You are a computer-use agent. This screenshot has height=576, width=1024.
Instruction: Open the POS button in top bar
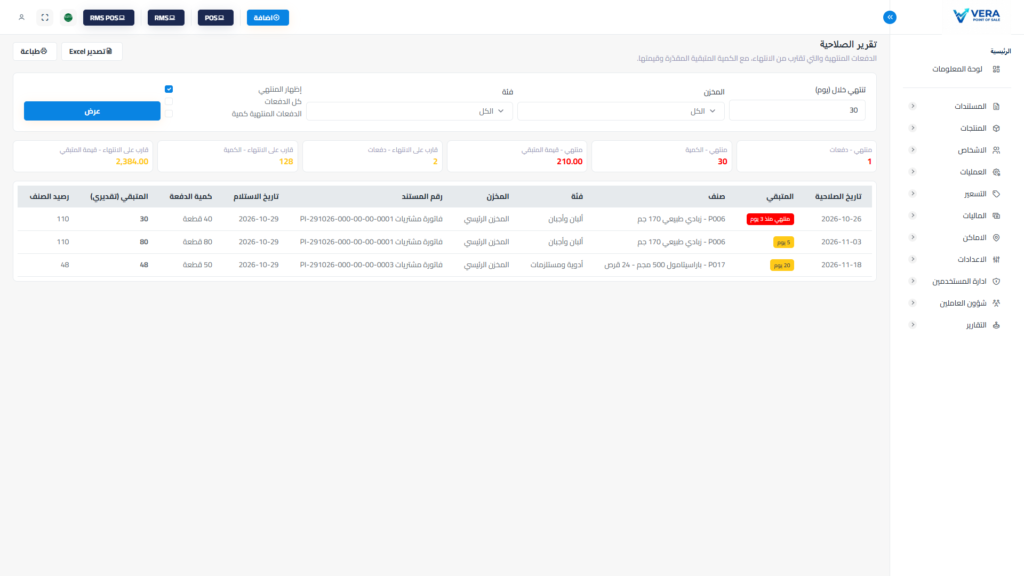point(216,18)
